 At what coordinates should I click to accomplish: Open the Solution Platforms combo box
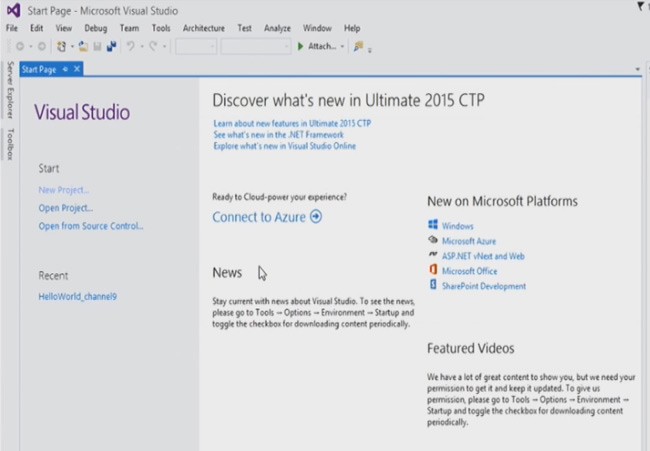click(x=256, y=46)
